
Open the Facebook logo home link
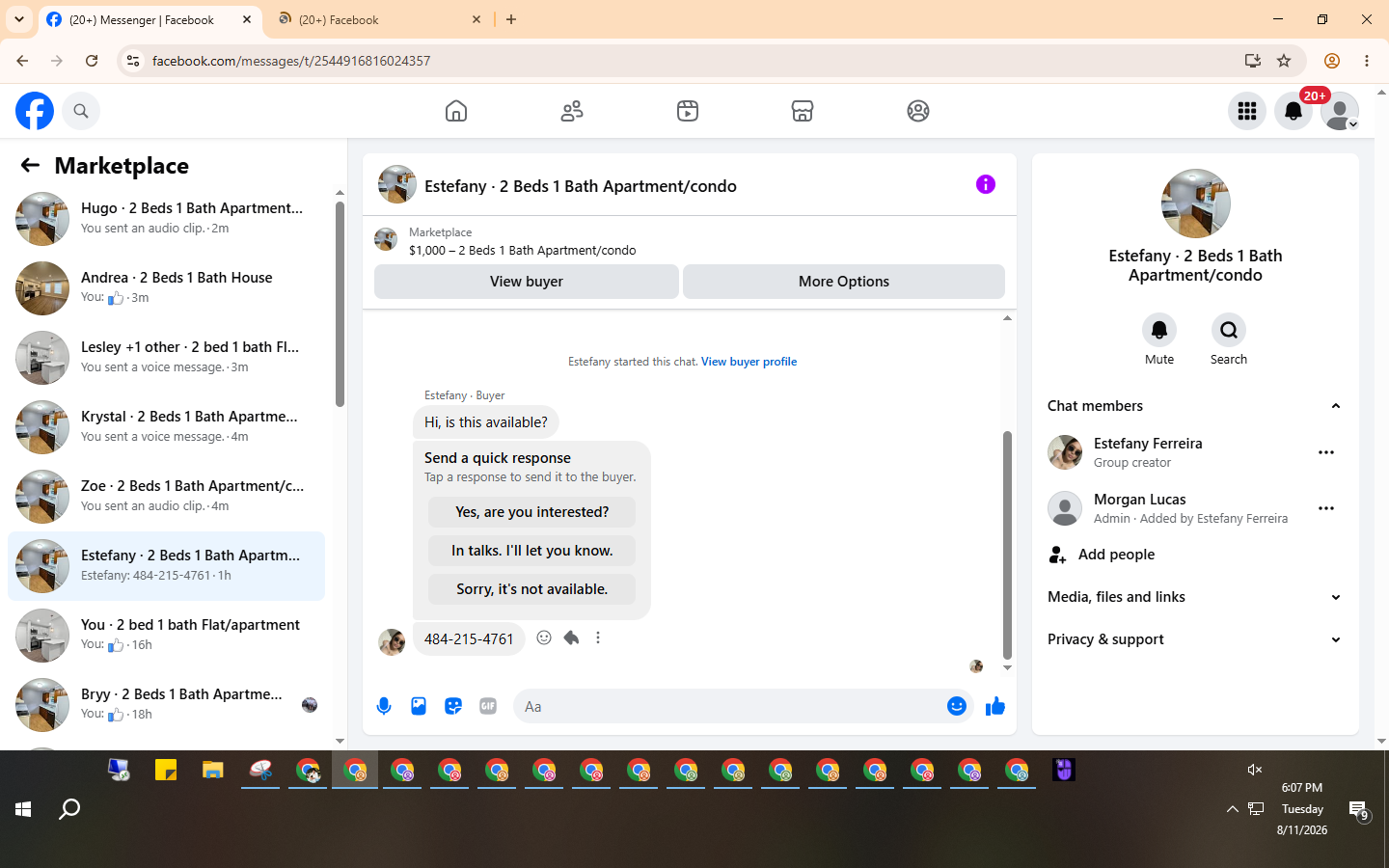tap(35, 111)
